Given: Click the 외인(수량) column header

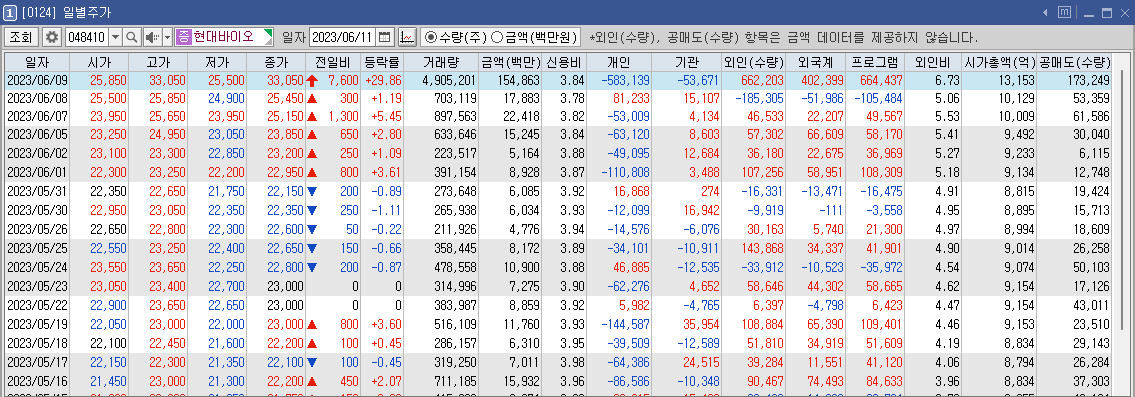Looking at the screenshot, I should click(754, 62).
